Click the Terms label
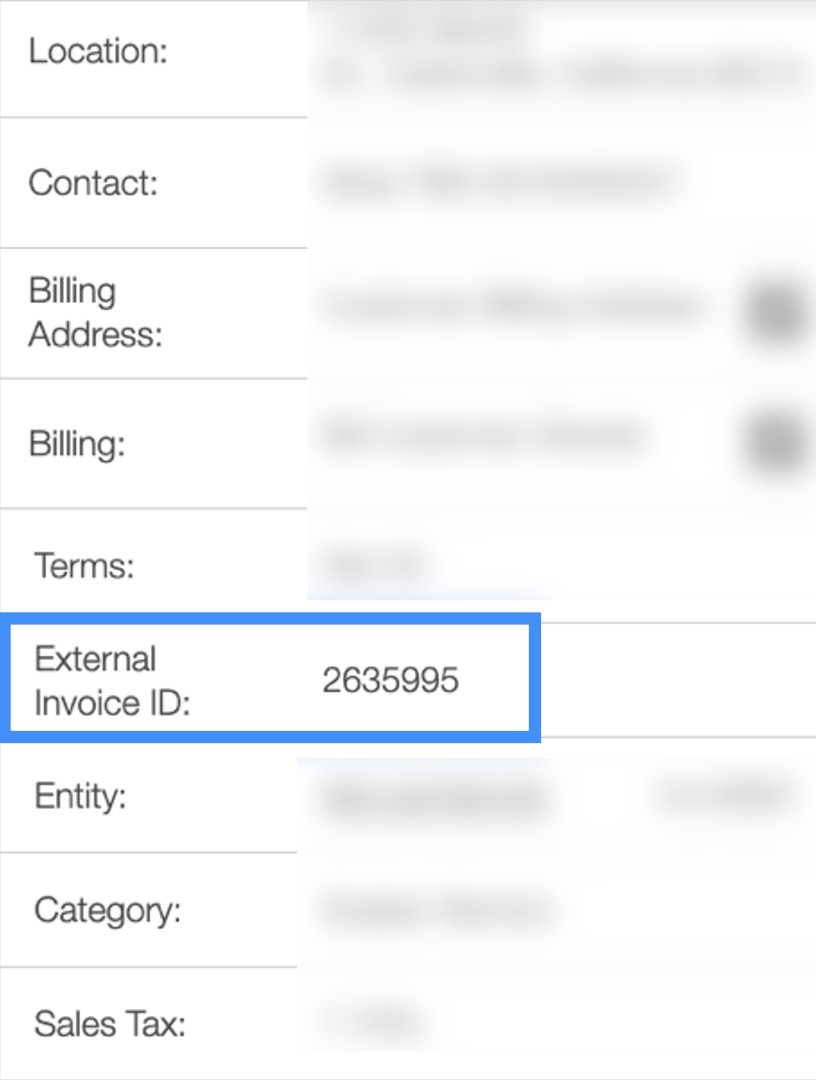The height and width of the screenshot is (1080, 816). click(x=84, y=566)
